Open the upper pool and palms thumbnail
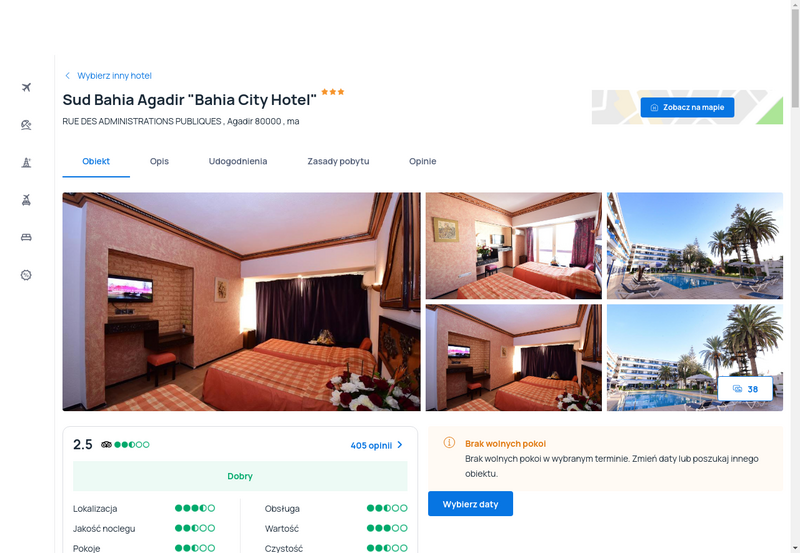The image size is (800, 553). pyautogui.click(x=694, y=245)
